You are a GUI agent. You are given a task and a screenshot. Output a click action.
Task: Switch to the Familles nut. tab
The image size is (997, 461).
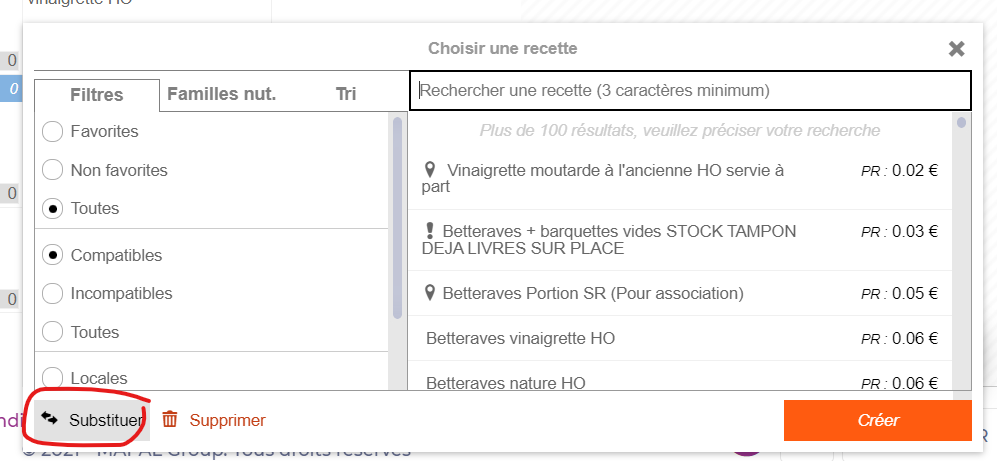(221, 94)
